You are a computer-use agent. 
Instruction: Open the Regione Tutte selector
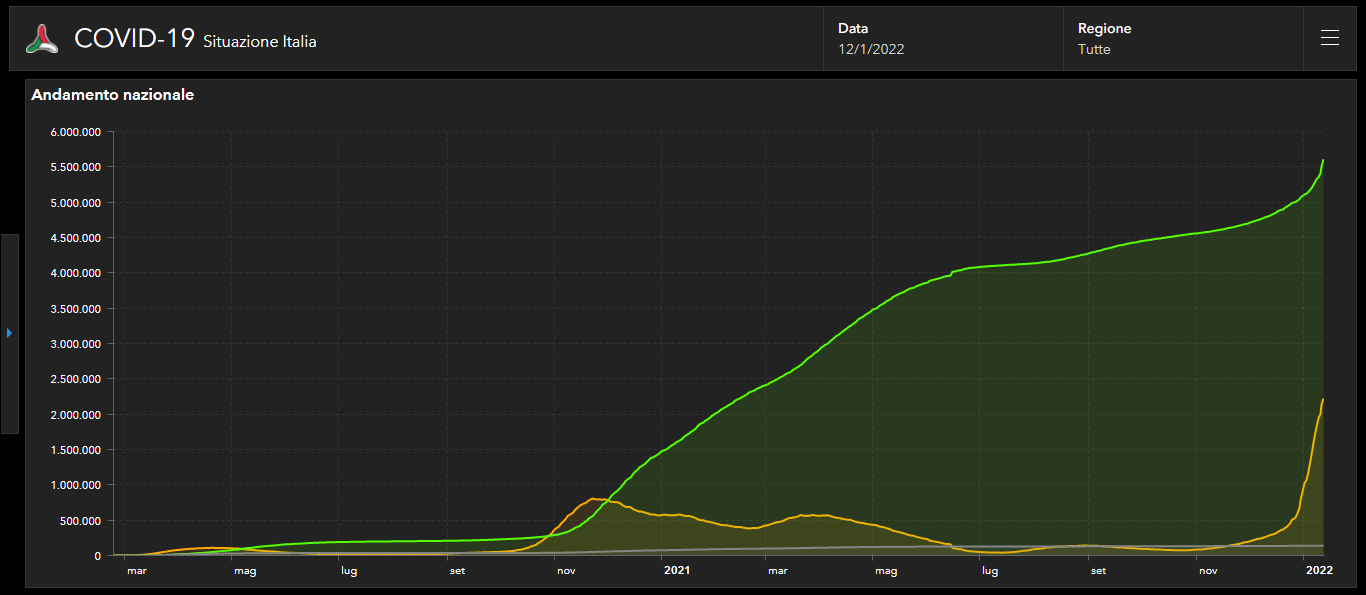(x=1183, y=39)
